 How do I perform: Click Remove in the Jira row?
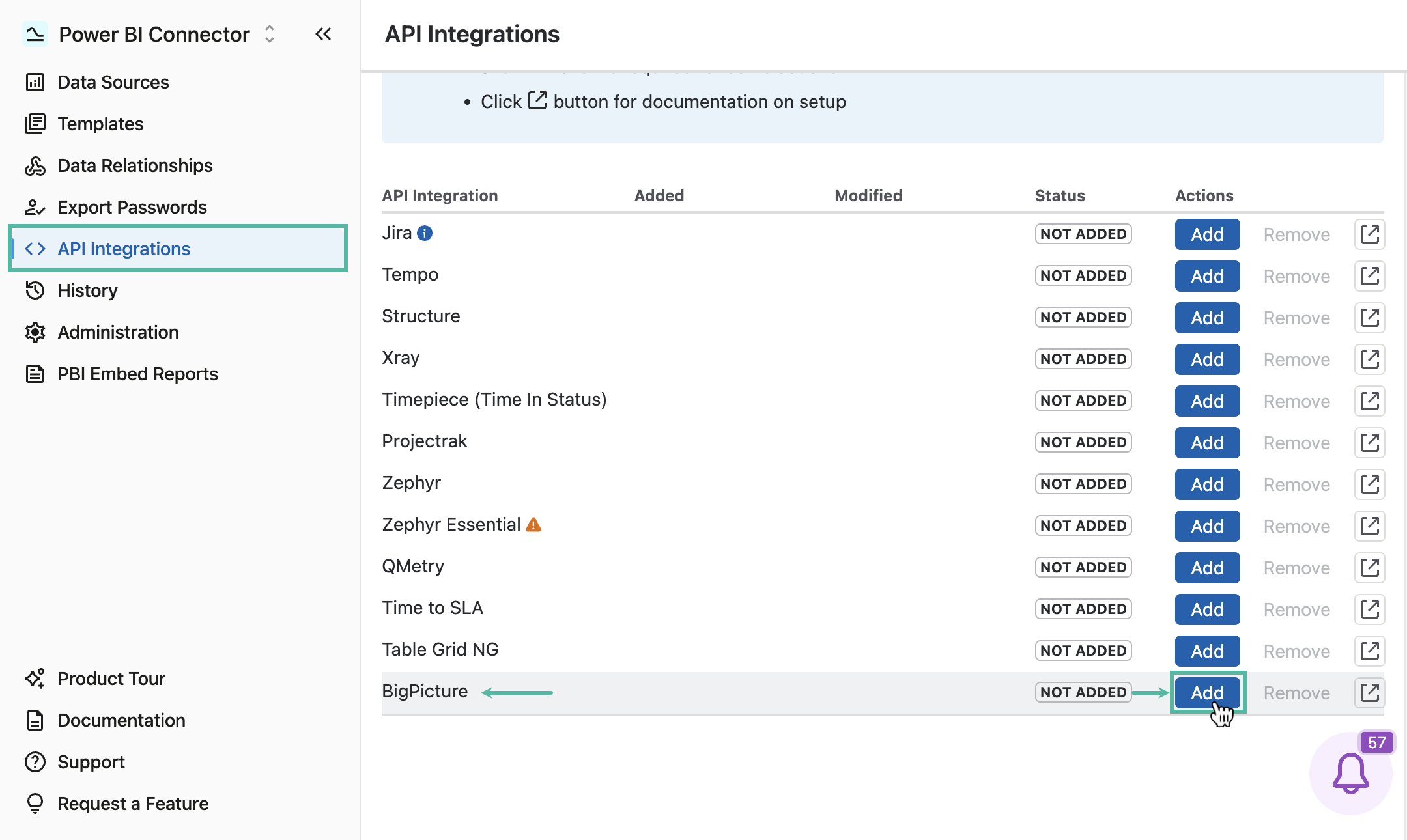tap(1296, 234)
